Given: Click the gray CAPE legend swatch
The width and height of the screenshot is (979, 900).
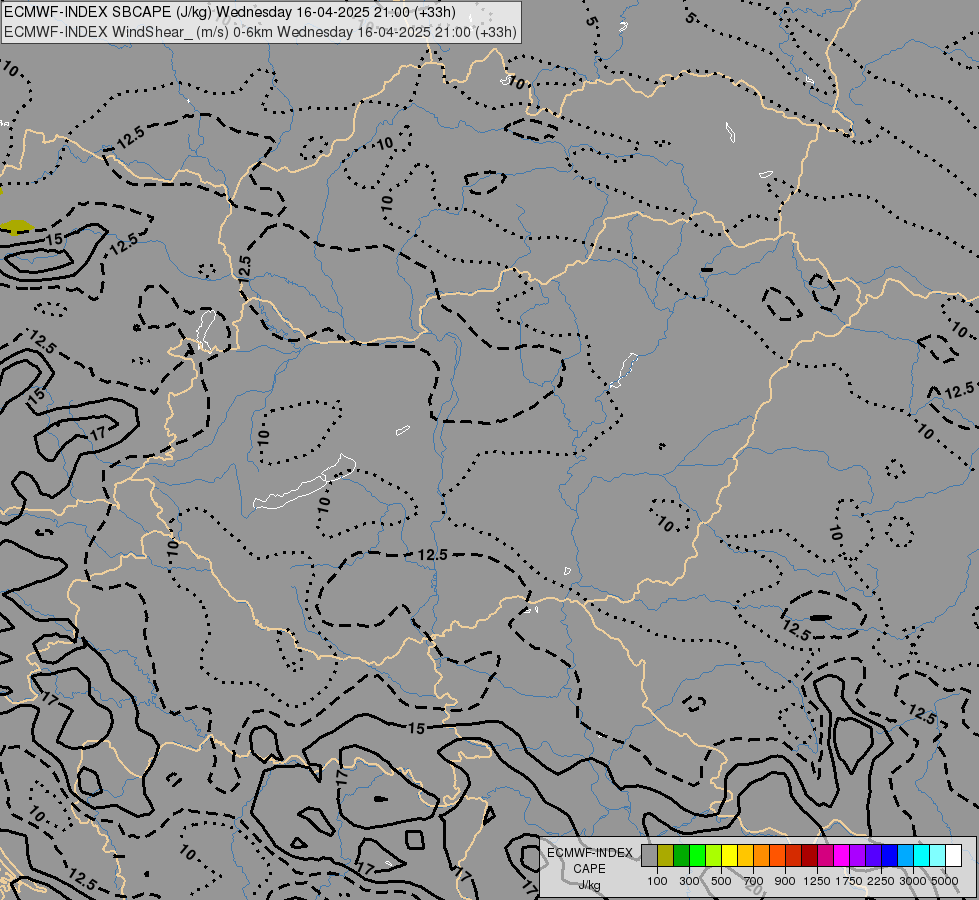Looking at the screenshot, I should click(649, 856).
